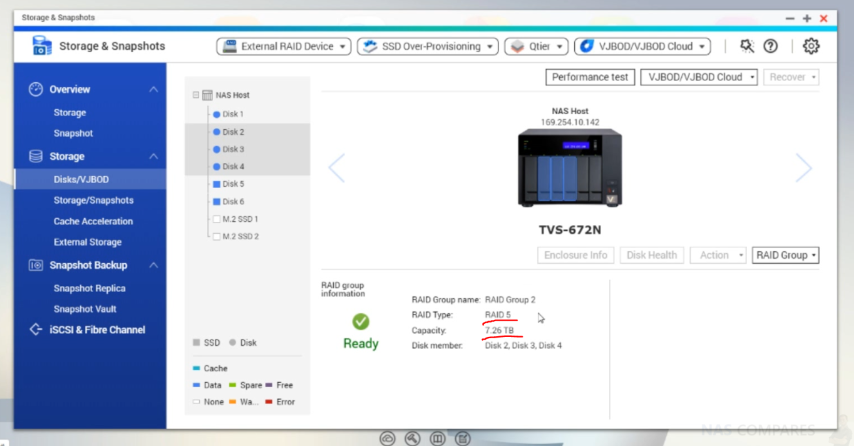Screen dimensions: 854x446
Task: Open the SSD Over-Provisioning dropdown
Action: click(x=428, y=46)
